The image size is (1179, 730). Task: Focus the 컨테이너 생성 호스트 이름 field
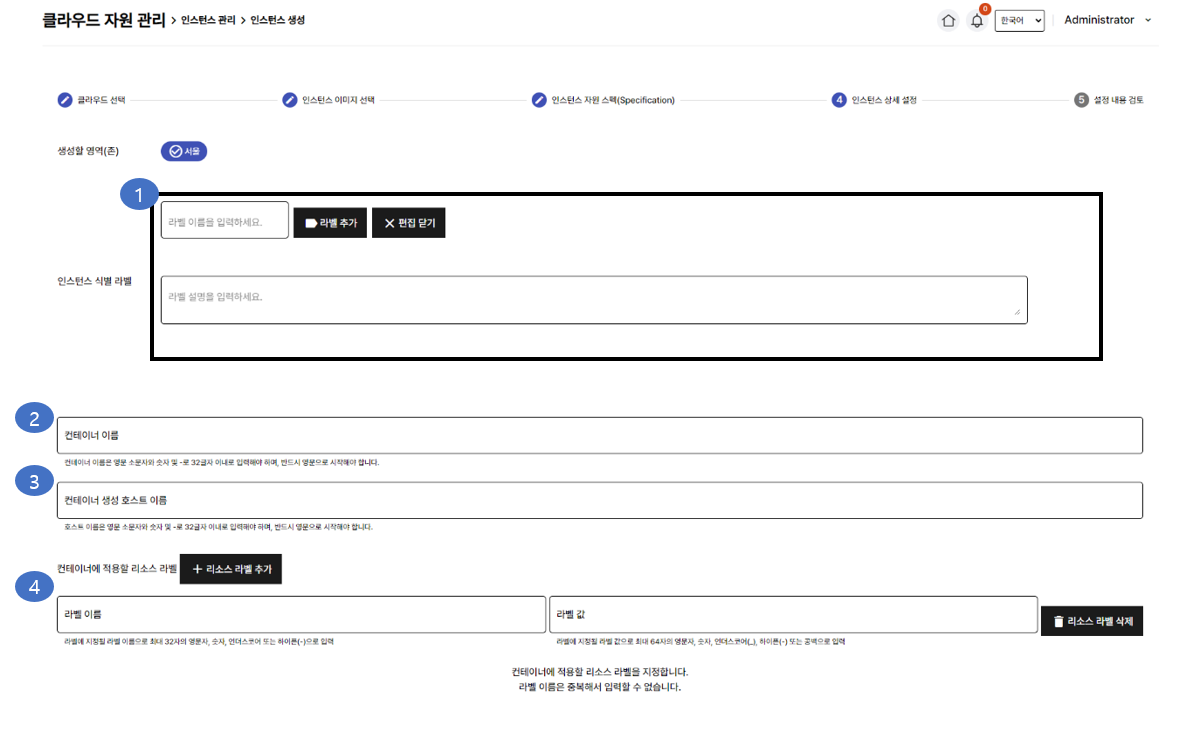[x=599, y=500]
